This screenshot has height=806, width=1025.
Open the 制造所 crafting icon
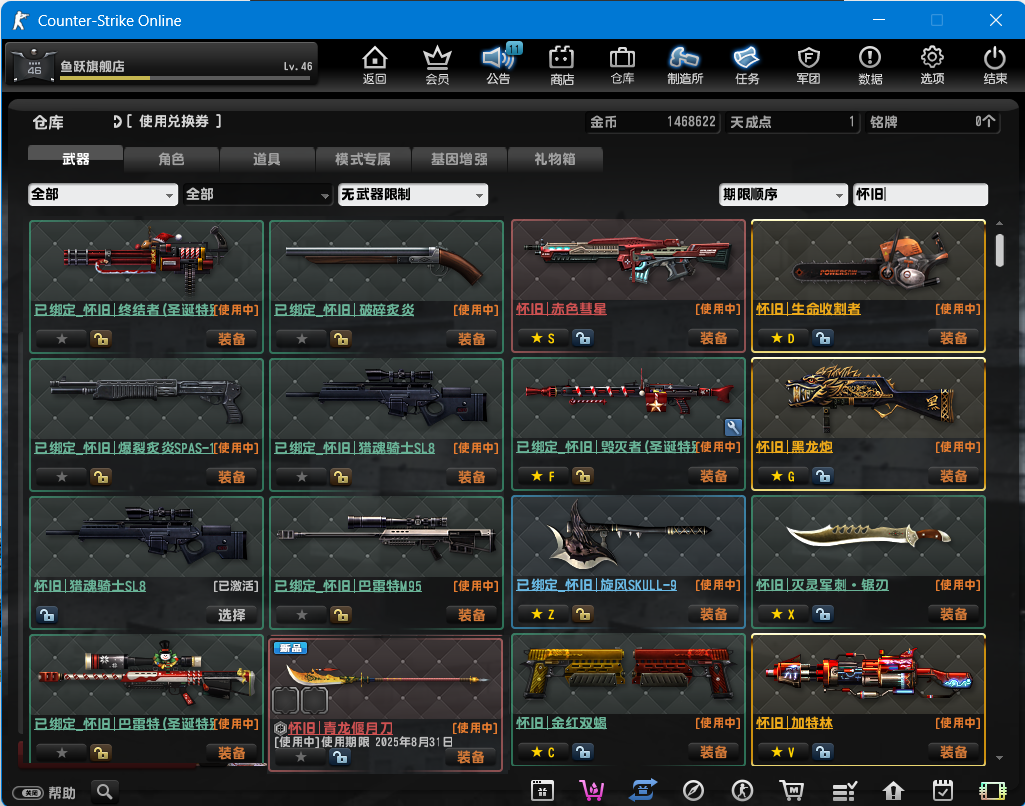[685, 65]
